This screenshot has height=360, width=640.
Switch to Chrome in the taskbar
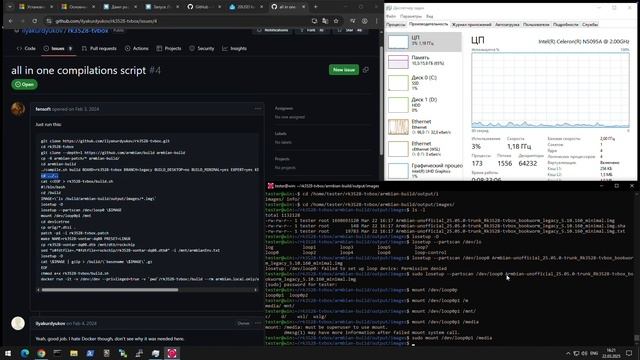(41, 353)
